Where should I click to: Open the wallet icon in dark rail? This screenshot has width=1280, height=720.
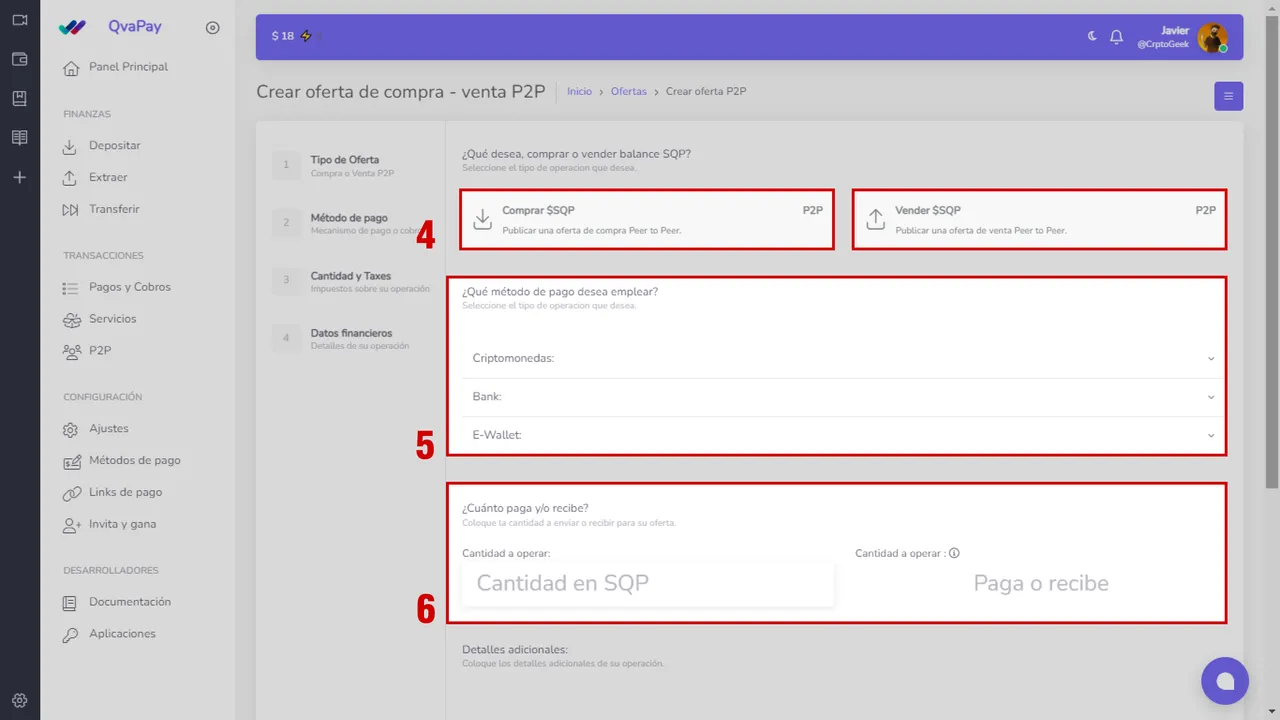[19, 59]
